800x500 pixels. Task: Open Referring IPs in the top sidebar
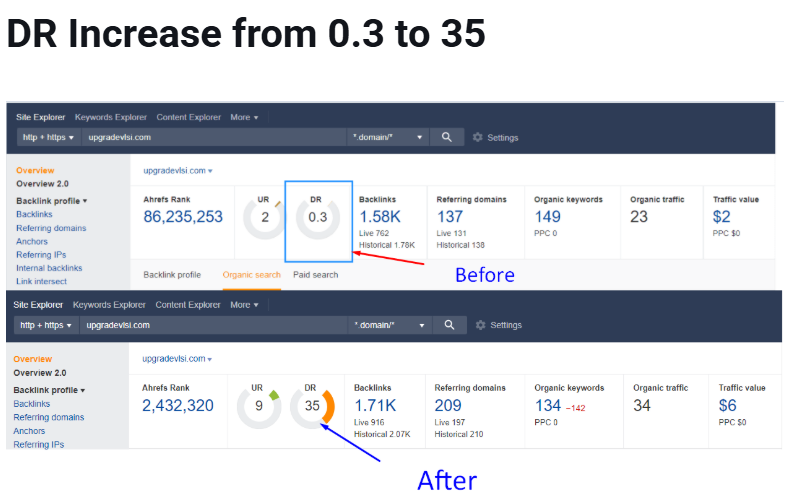coord(41,255)
